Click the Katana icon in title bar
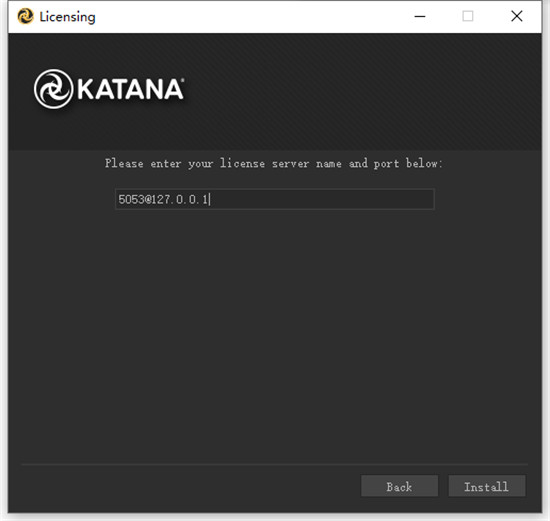The width and height of the screenshot is (550, 521). click(x=25, y=16)
